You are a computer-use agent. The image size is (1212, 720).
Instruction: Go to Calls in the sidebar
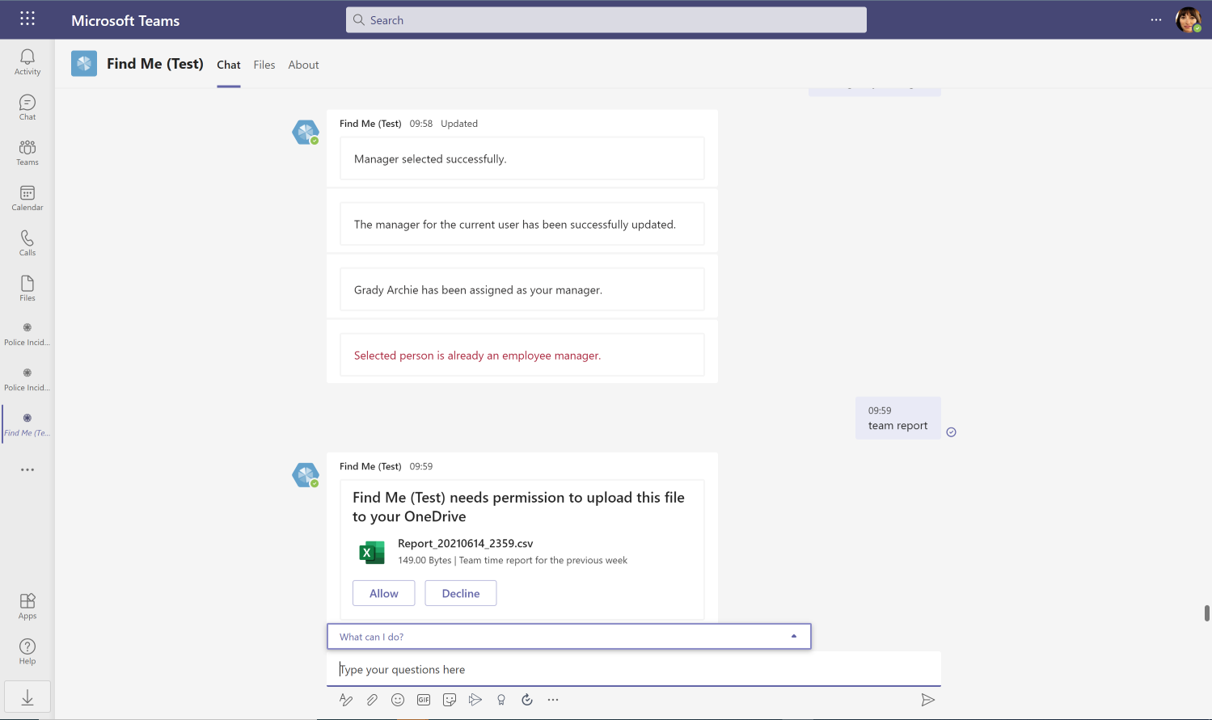[27, 243]
